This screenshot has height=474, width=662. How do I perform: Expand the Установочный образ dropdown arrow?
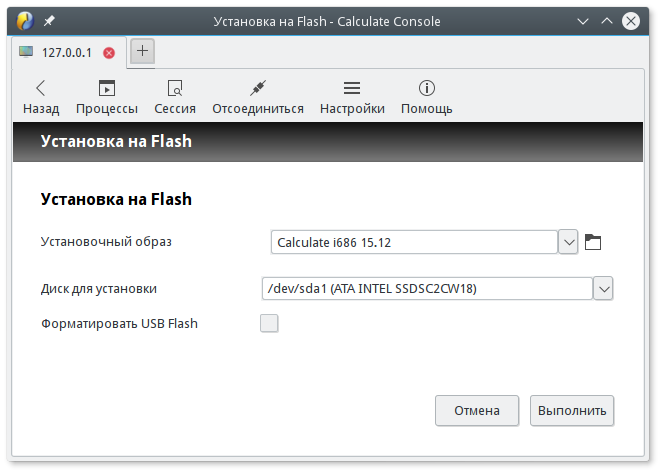point(568,242)
